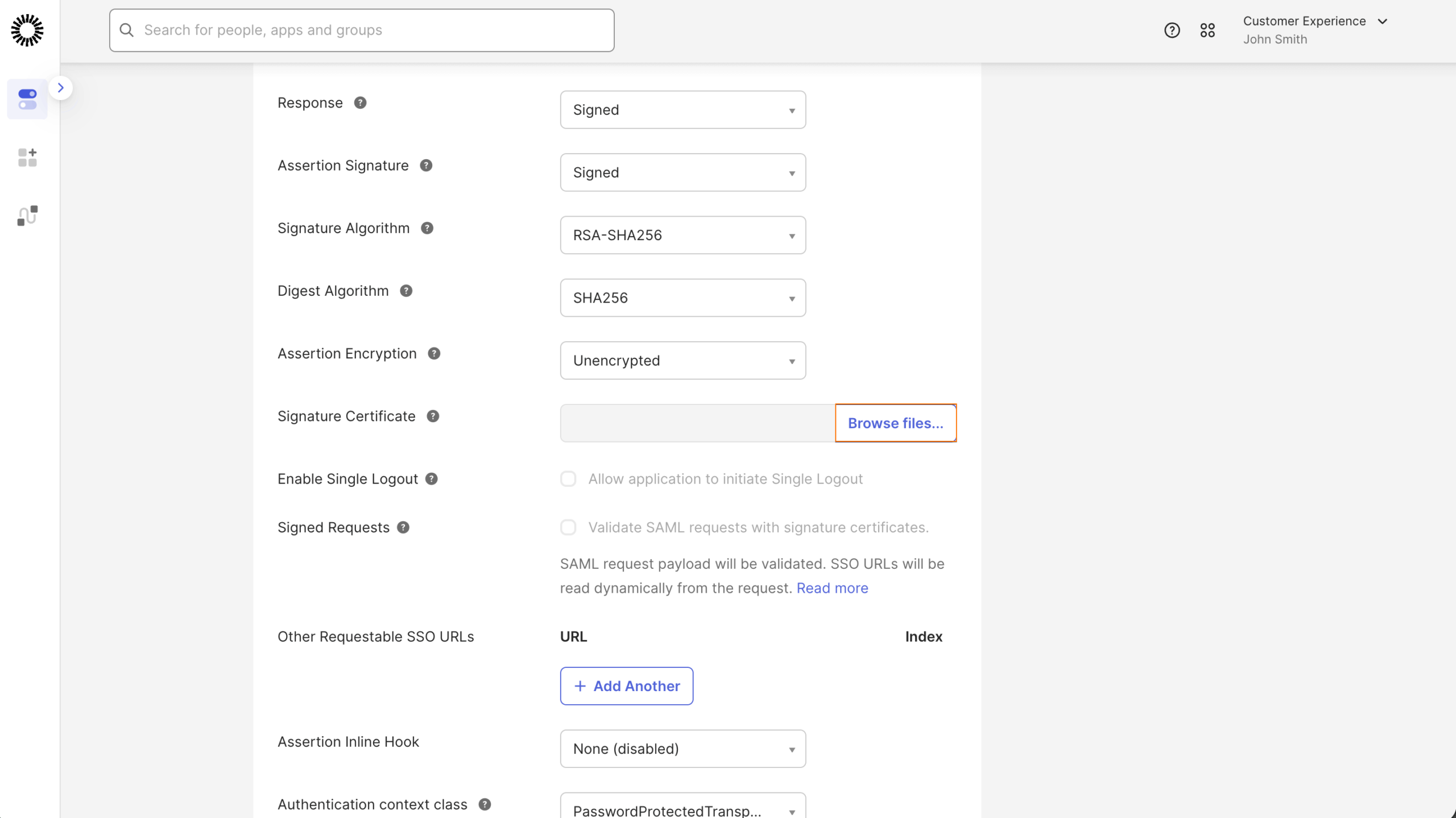Click Browse files for Signature Certificate
Viewport: 1456px width, 818px height.
click(x=895, y=423)
